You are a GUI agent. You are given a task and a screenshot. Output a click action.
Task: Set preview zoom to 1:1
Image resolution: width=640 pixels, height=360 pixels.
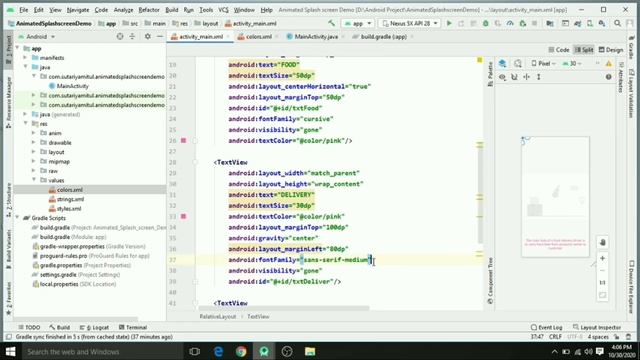click(x=602, y=282)
